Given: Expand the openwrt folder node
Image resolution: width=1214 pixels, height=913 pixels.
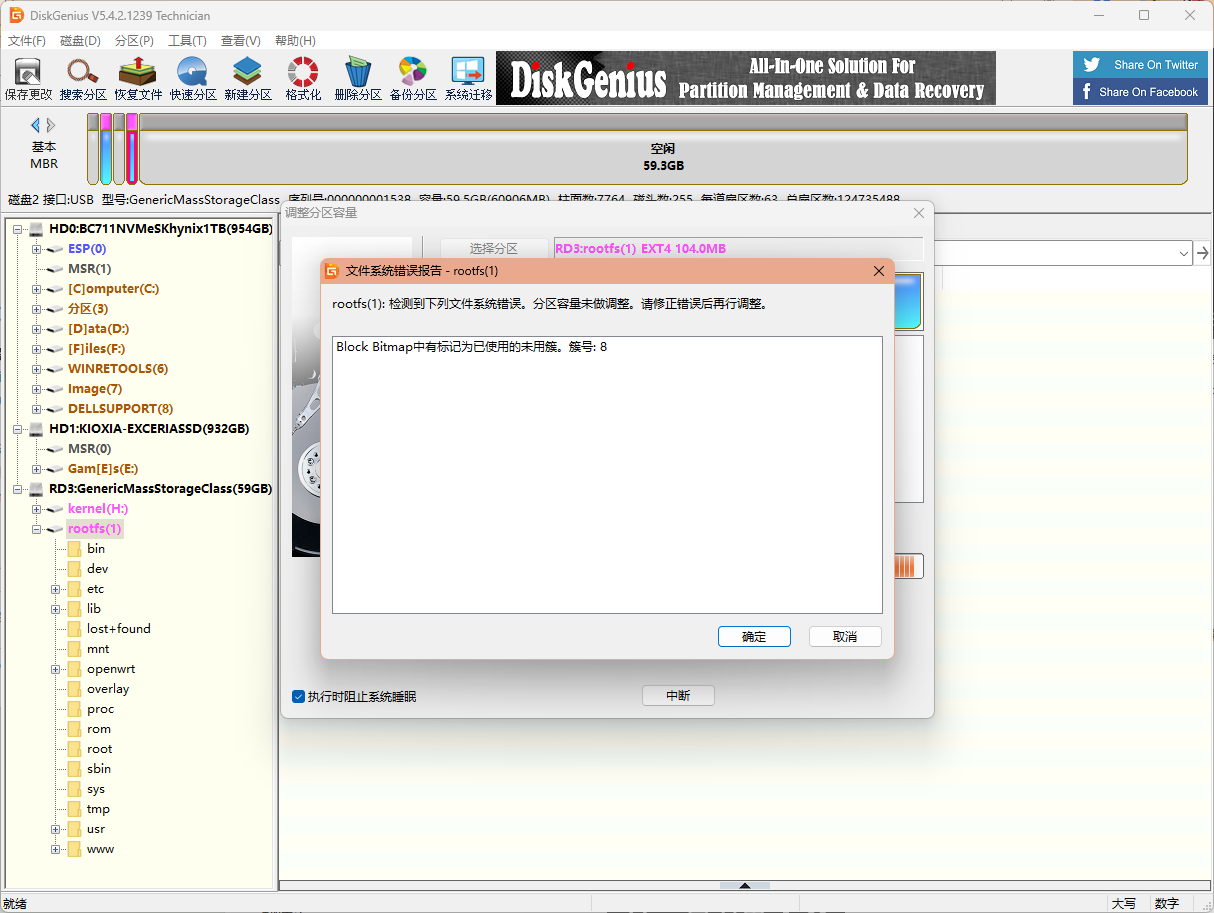Looking at the screenshot, I should click(x=56, y=669).
